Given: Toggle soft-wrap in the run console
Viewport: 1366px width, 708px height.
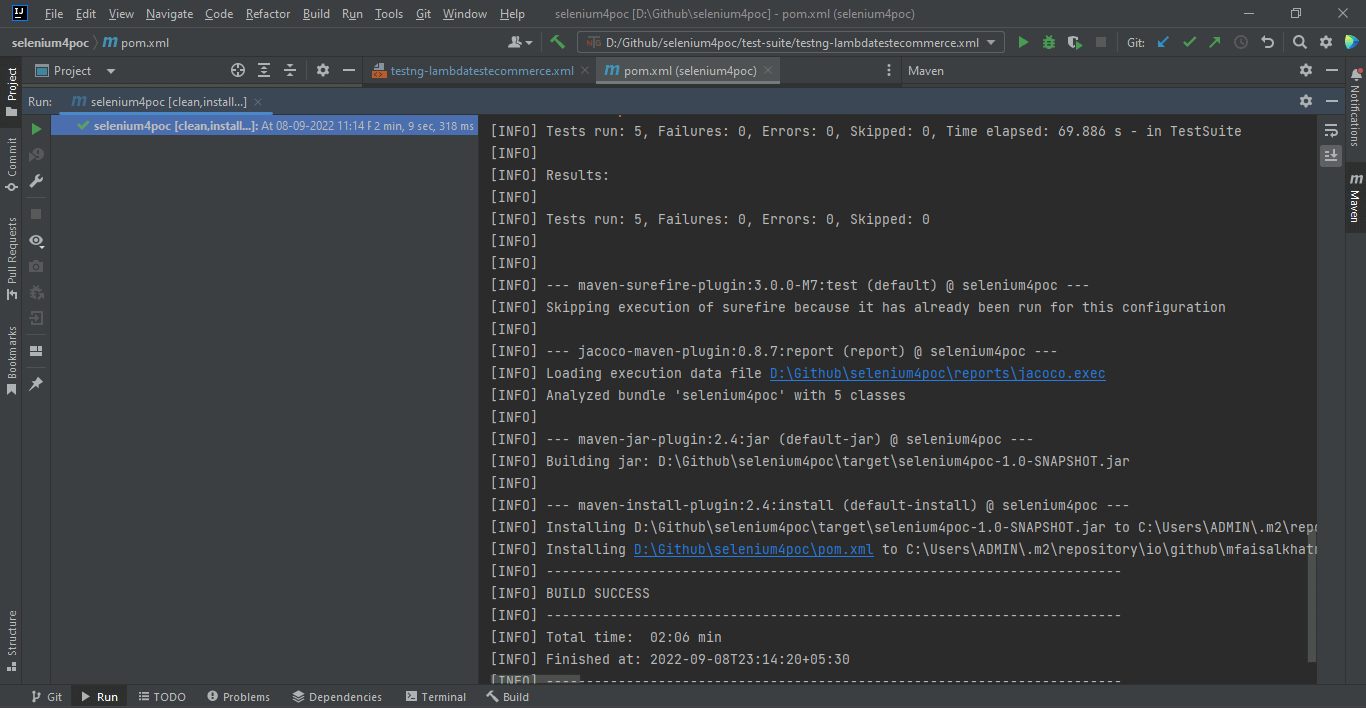Looking at the screenshot, I should (x=1332, y=130).
